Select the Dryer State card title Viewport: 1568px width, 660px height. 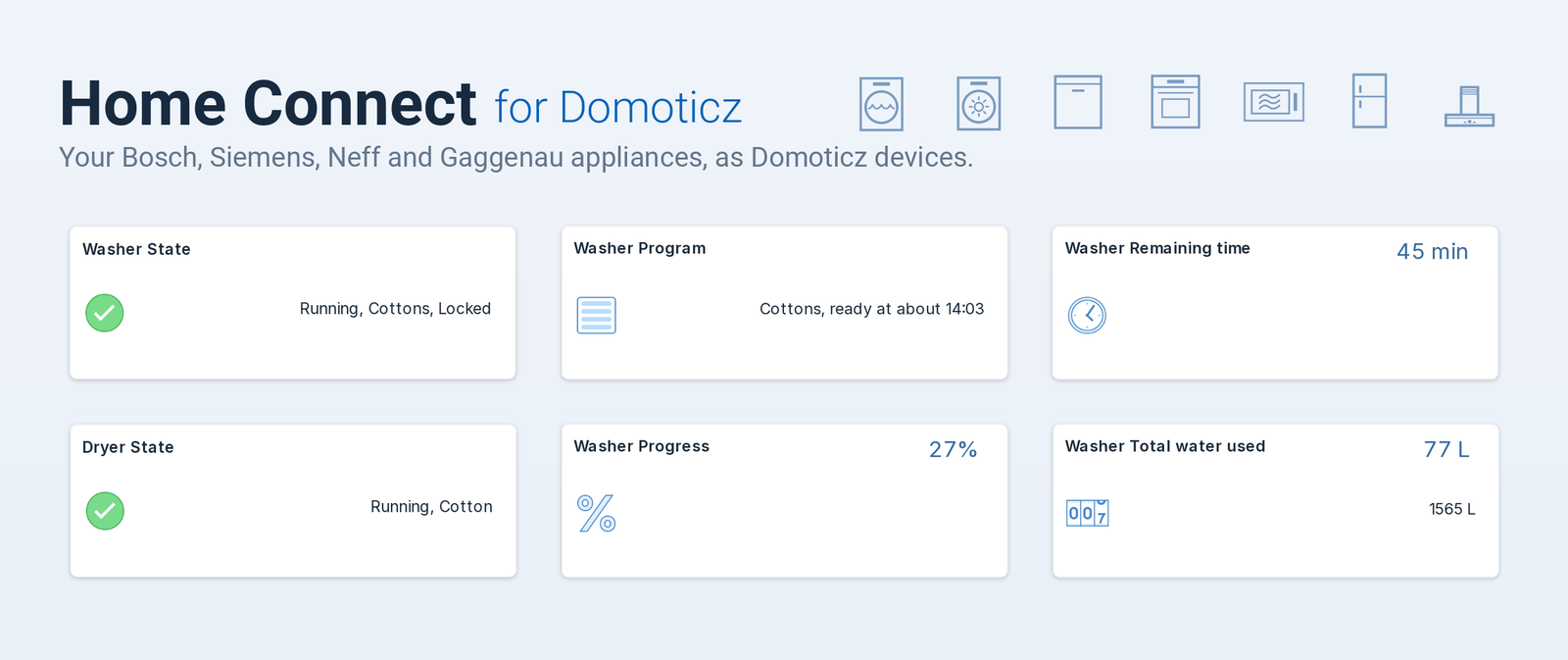(128, 447)
